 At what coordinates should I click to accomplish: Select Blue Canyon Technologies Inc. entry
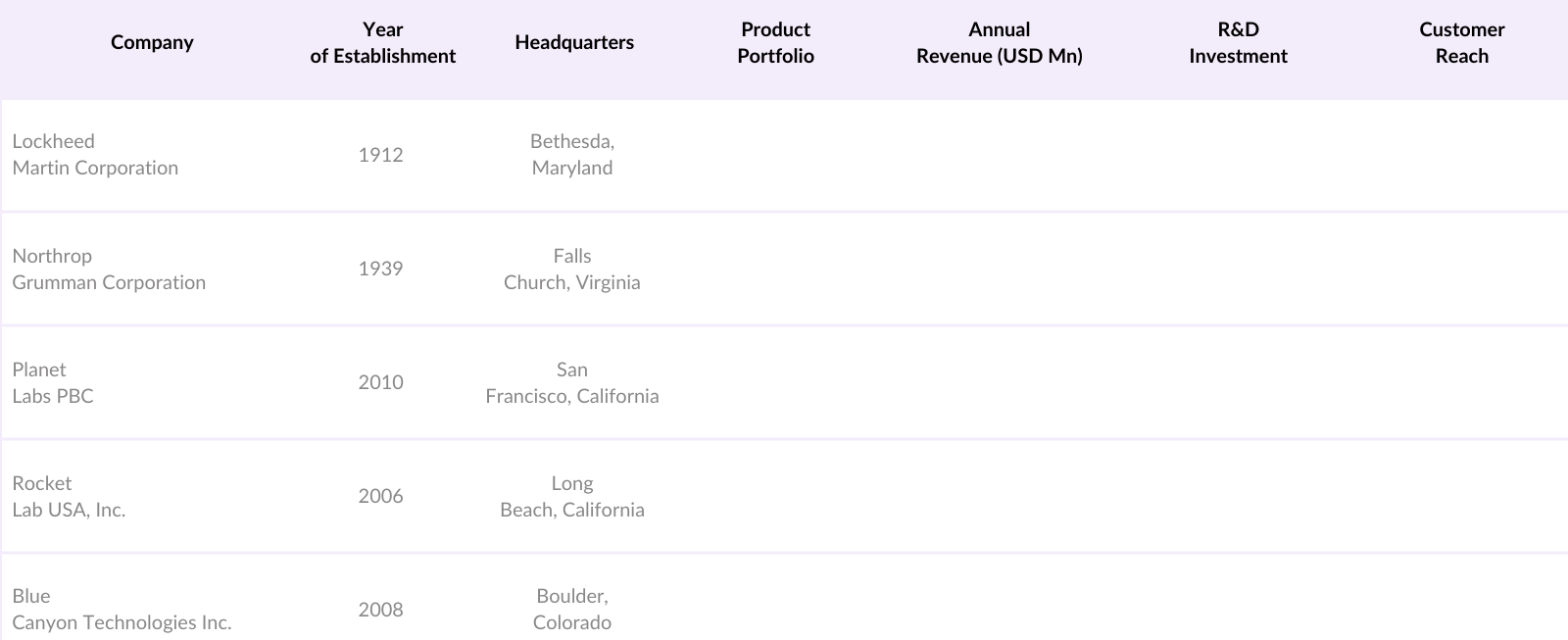(122, 609)
